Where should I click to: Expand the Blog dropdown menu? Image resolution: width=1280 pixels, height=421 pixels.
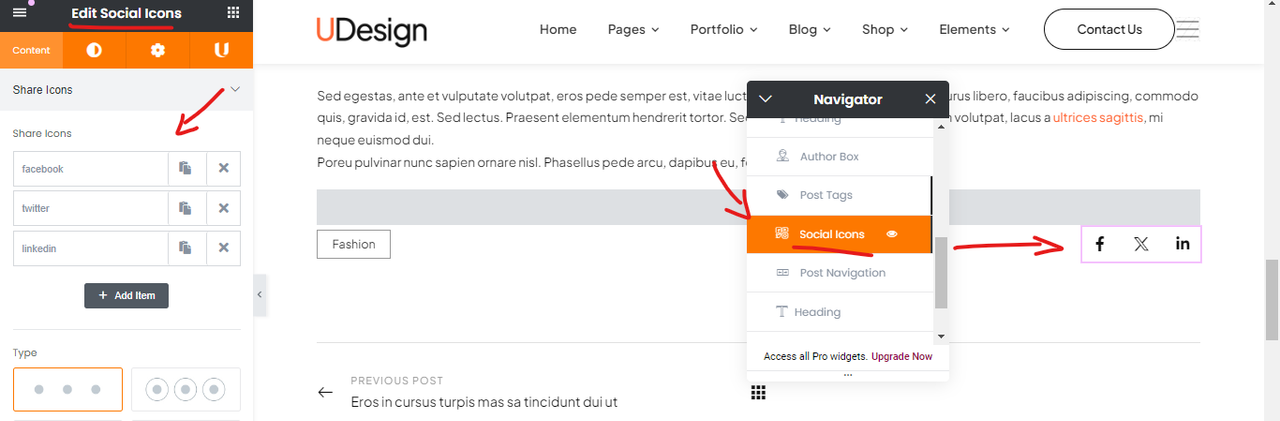point(810,30)
